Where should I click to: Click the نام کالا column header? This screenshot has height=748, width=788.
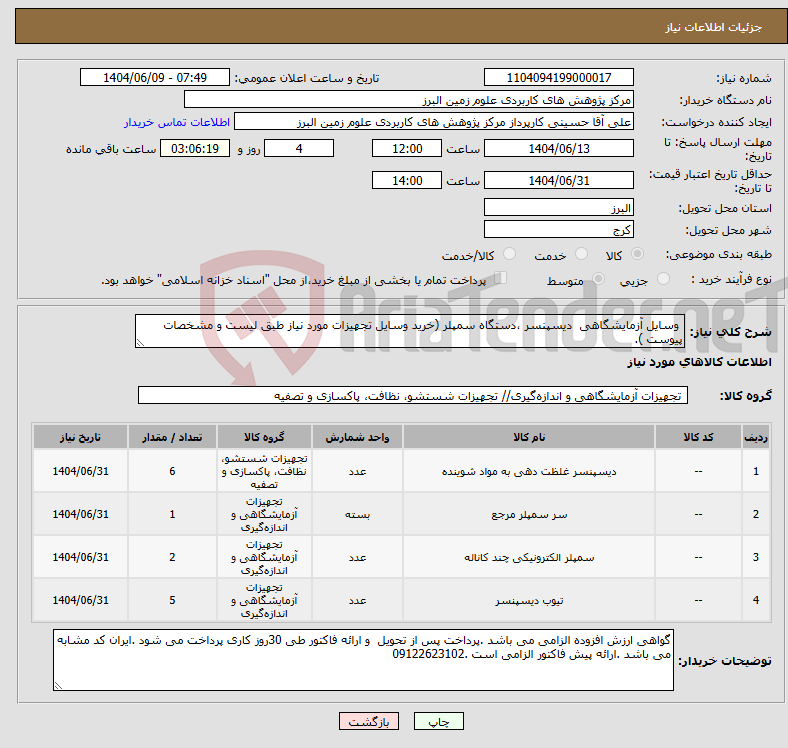tap(529, 437)
